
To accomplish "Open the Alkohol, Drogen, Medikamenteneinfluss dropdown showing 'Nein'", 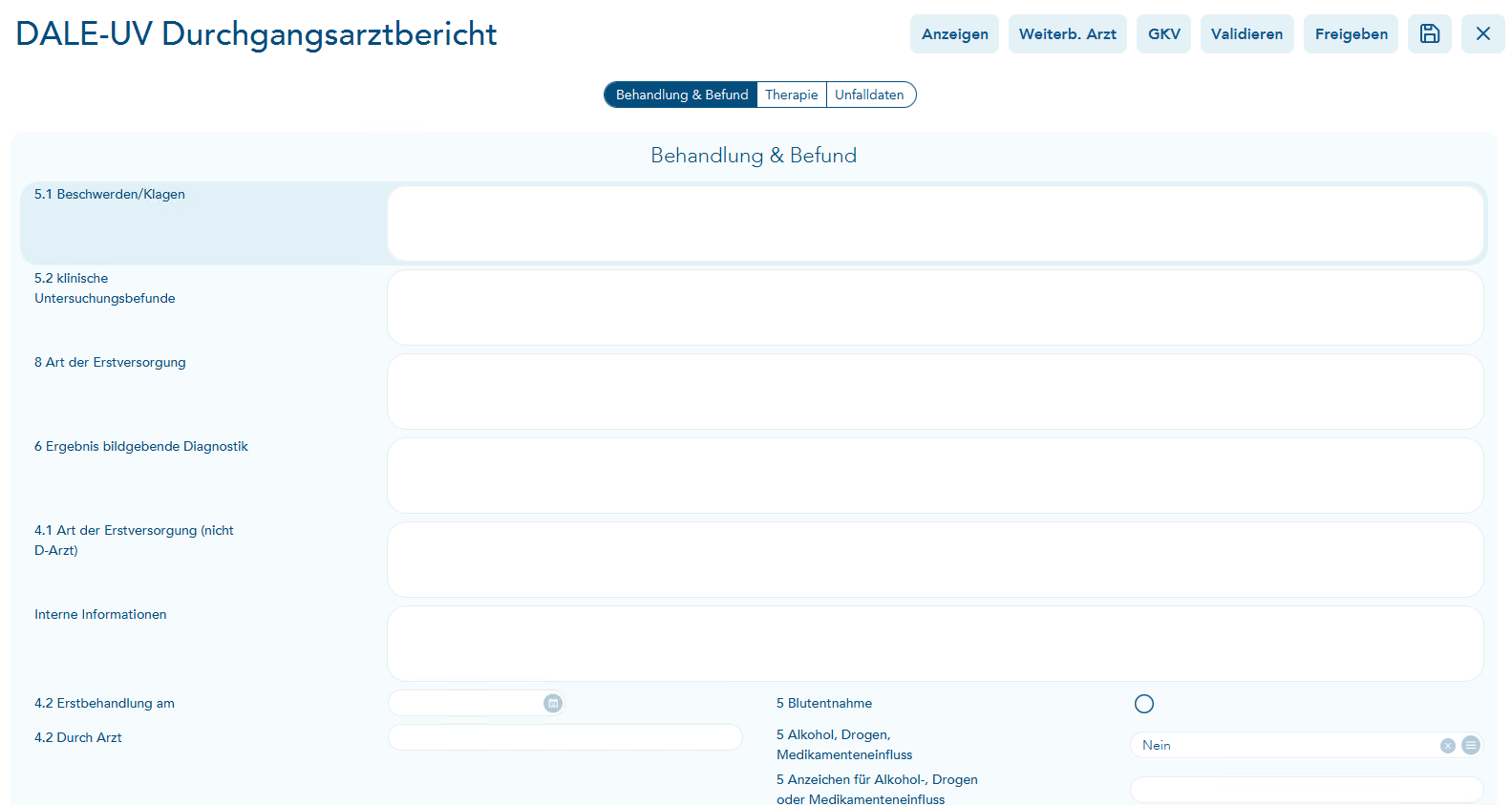I will pyautogui.click(x=1306, y=745).
